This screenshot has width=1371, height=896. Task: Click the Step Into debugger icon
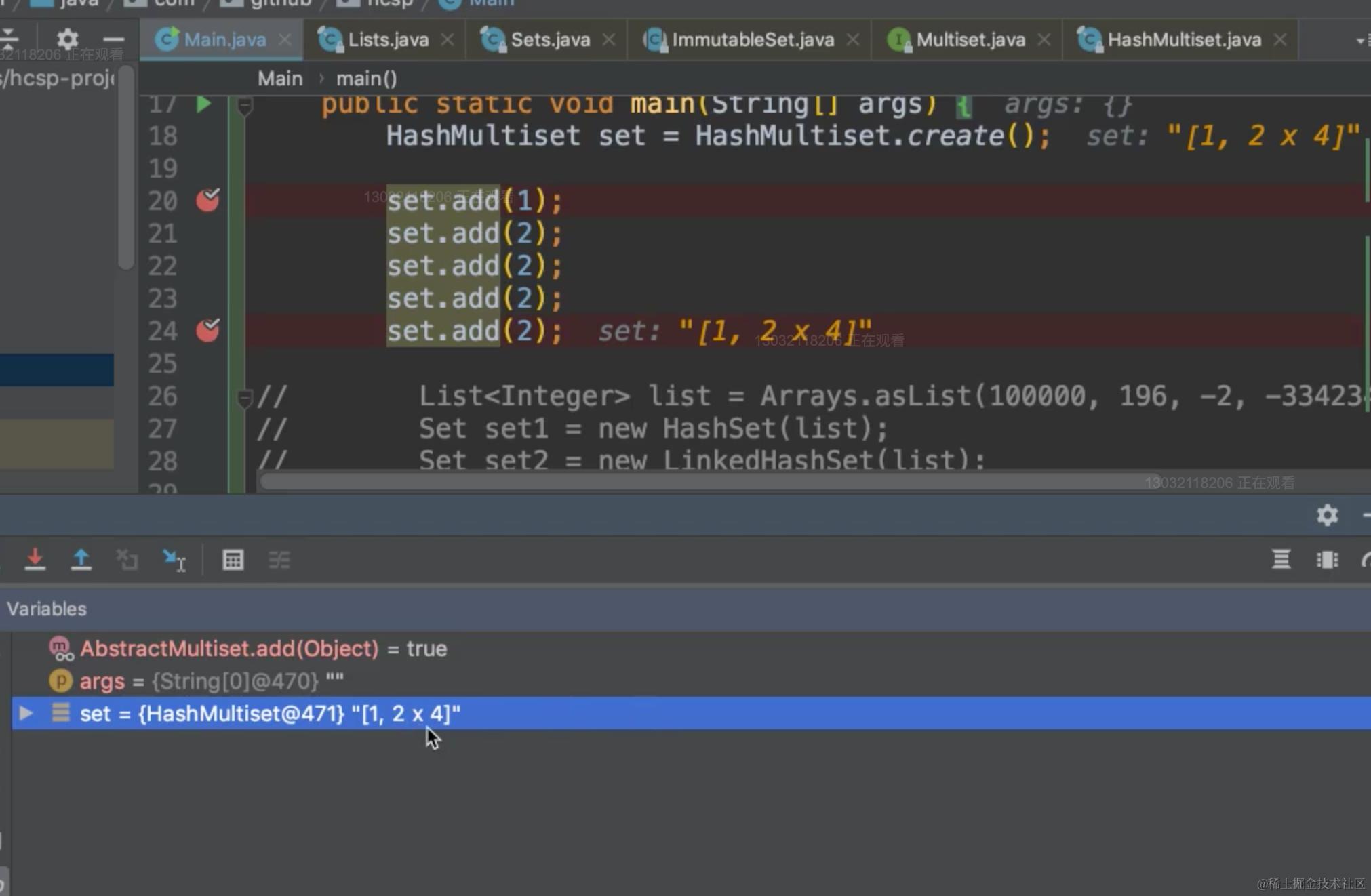(35, 560)
